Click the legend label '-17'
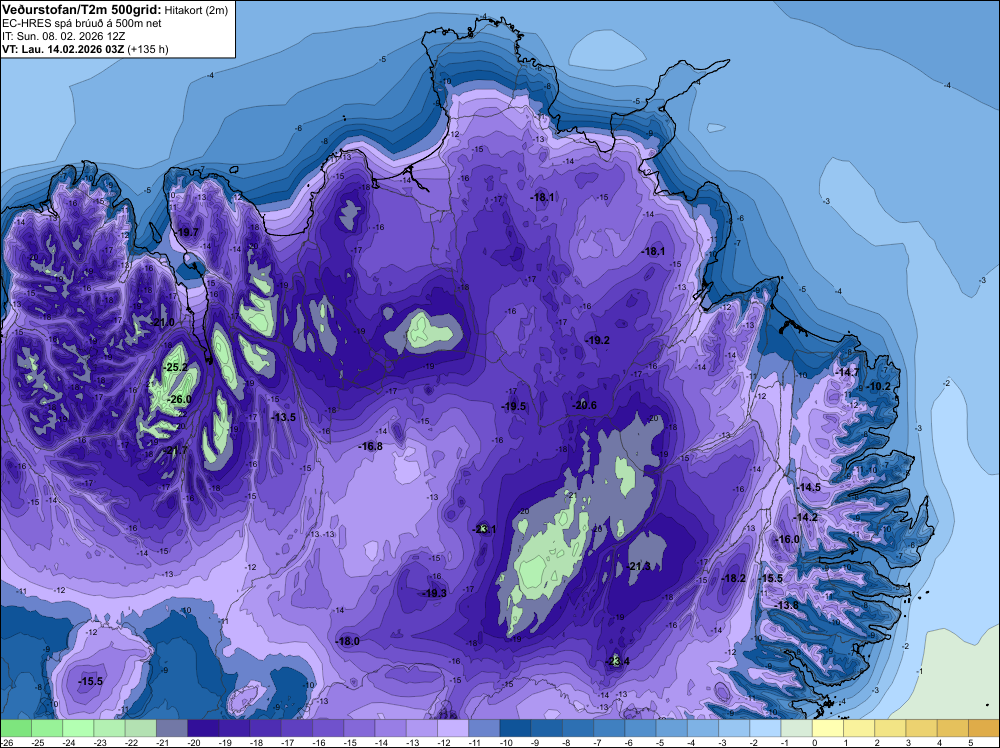This screenshot has height=748, width=1000. 288,743
